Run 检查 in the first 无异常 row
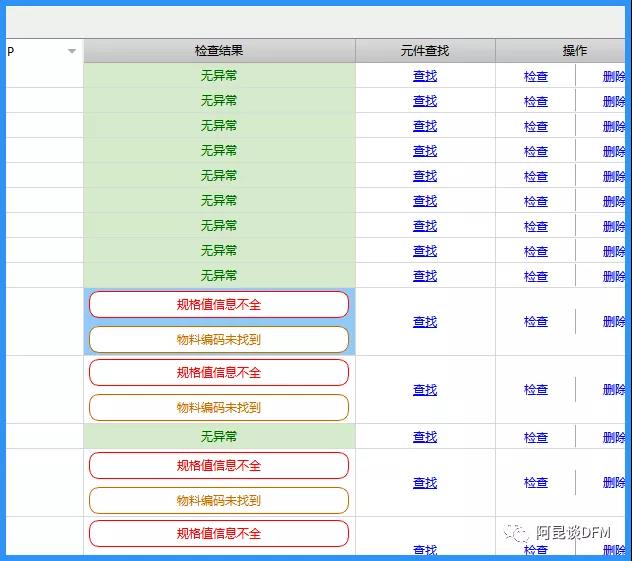632x561 pixels. [x=536, y=76]
